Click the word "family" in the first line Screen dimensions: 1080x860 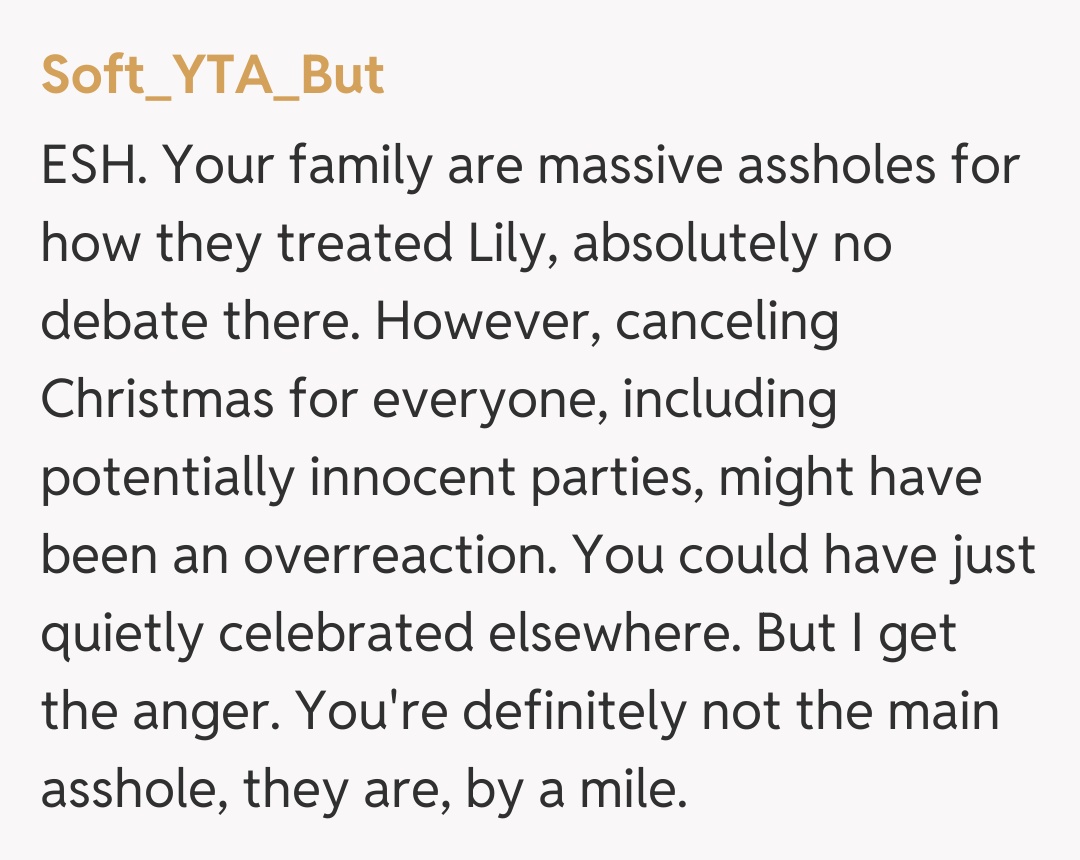(358, 167)
